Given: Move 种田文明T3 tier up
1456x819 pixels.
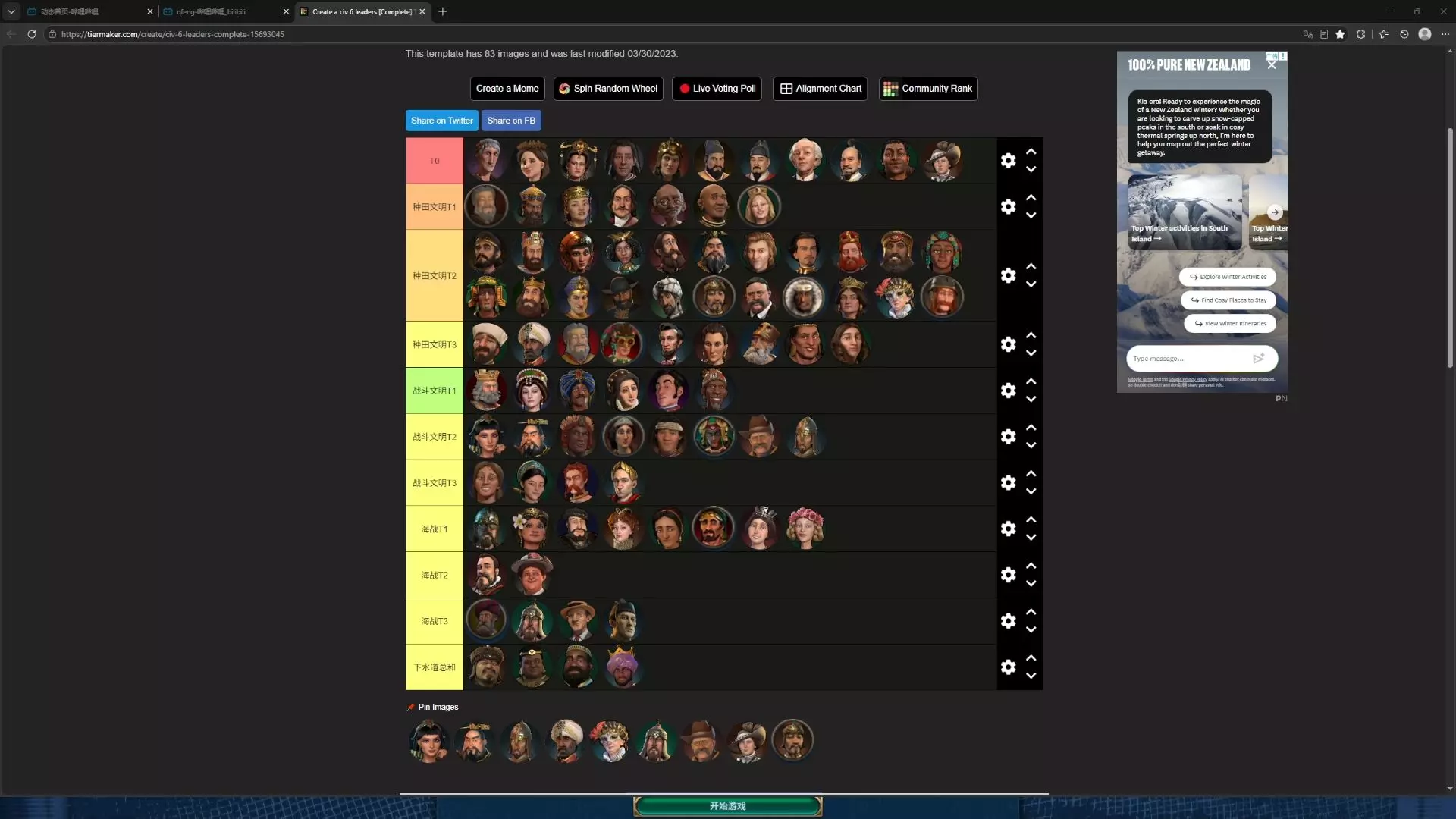Looking at the screenshot, I should click(x=1031, y=335).
